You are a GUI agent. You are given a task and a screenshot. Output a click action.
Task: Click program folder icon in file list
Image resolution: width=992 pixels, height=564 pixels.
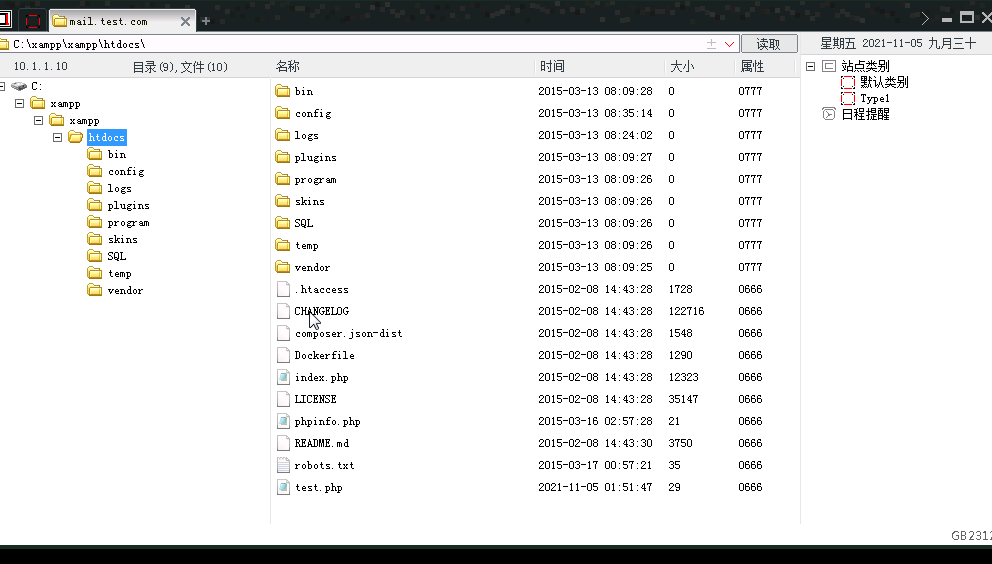[x=283, y=179]
